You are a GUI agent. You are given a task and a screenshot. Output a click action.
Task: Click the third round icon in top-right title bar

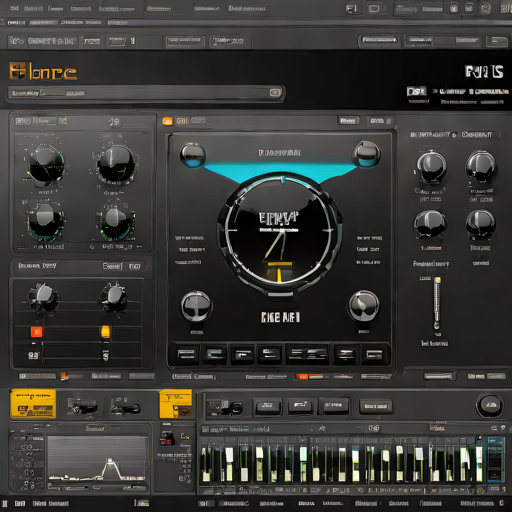click(x=486, y=8)
